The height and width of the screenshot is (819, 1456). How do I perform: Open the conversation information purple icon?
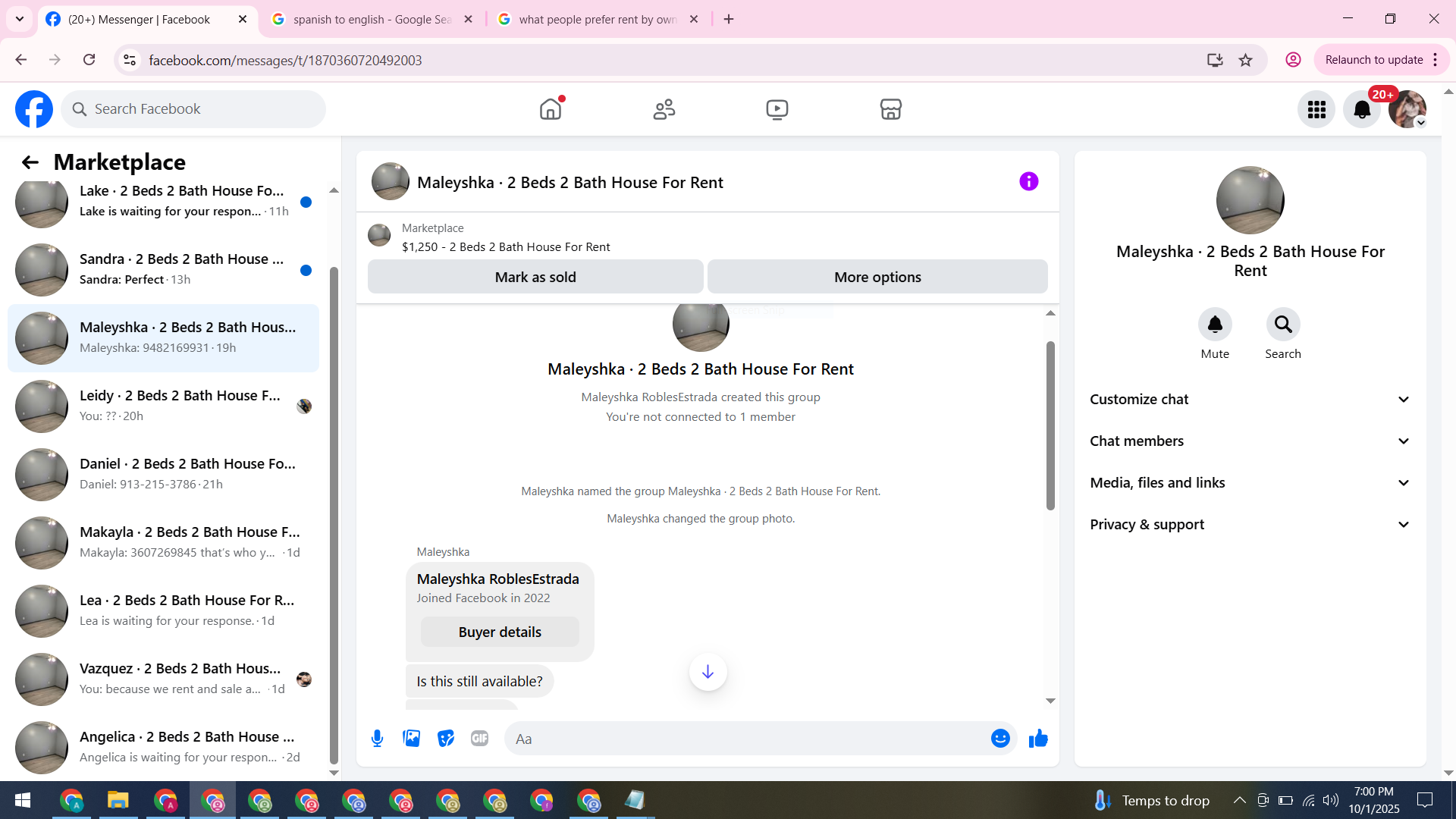click(1028, 181)
